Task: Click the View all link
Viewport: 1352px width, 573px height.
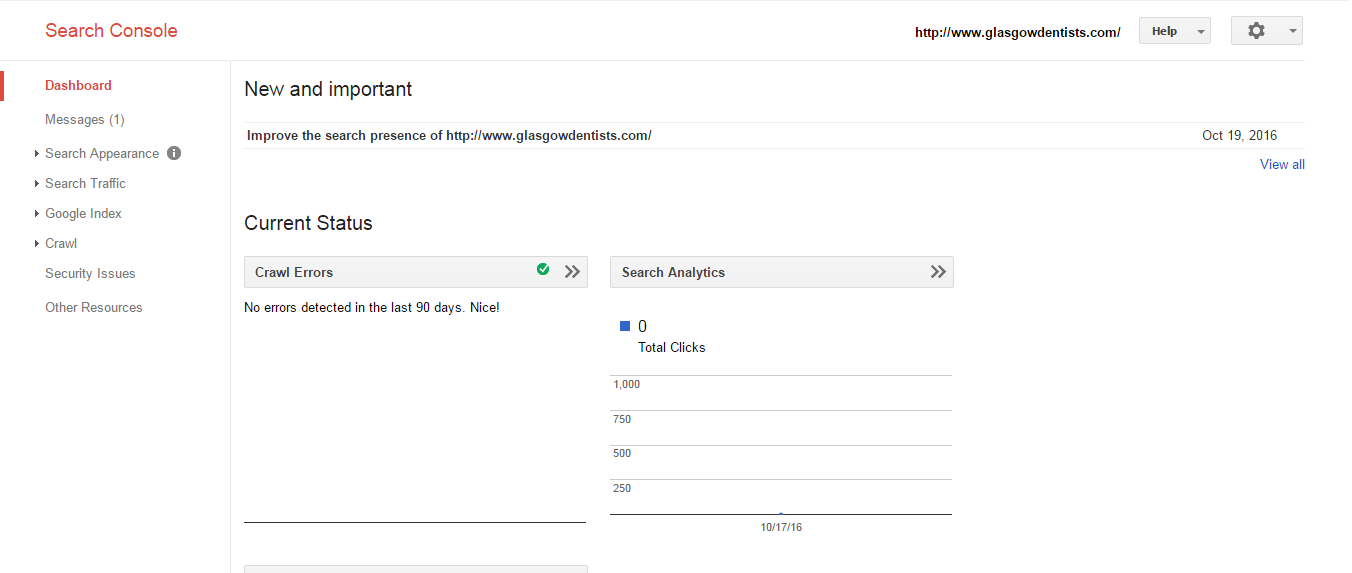Action: click(x=1282, y=165)
